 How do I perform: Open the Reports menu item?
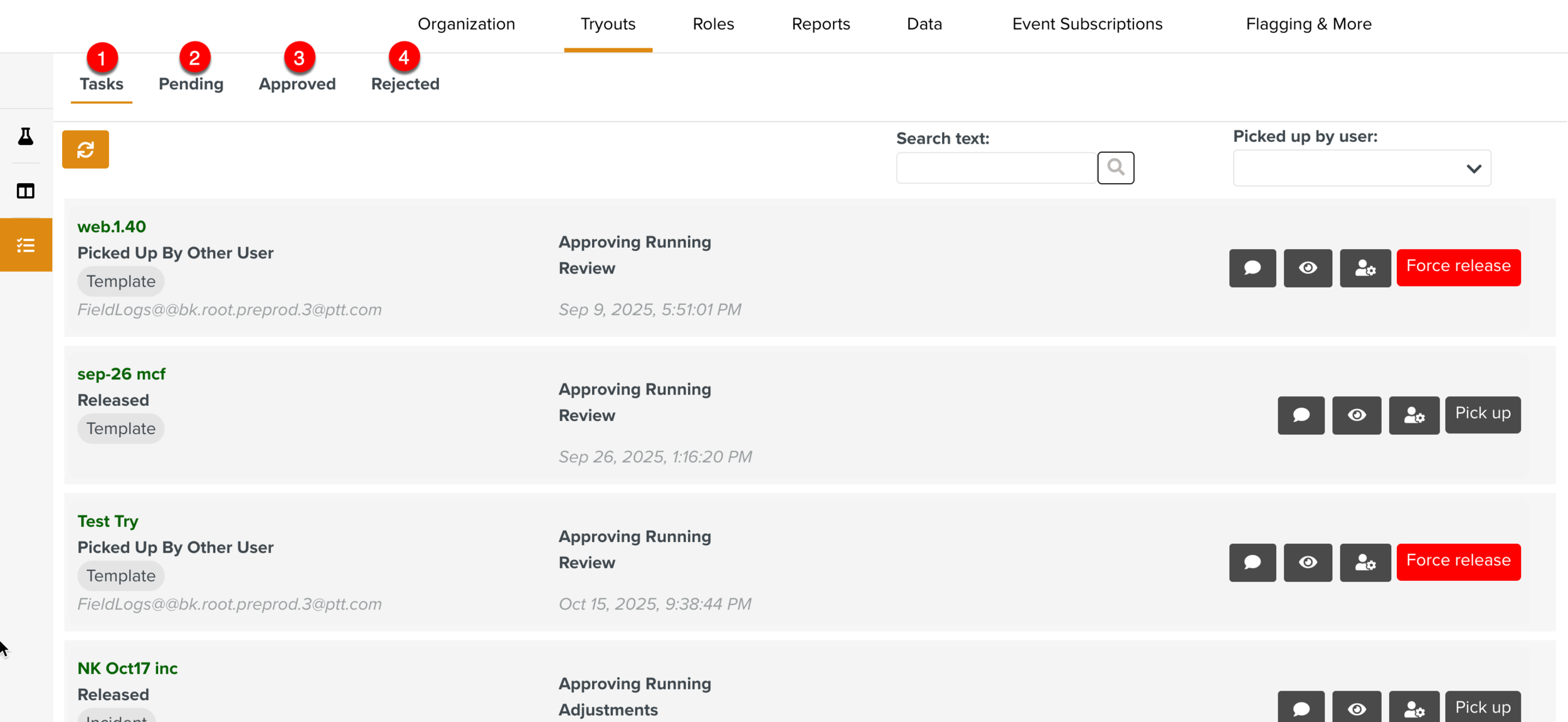pos(820,24)
